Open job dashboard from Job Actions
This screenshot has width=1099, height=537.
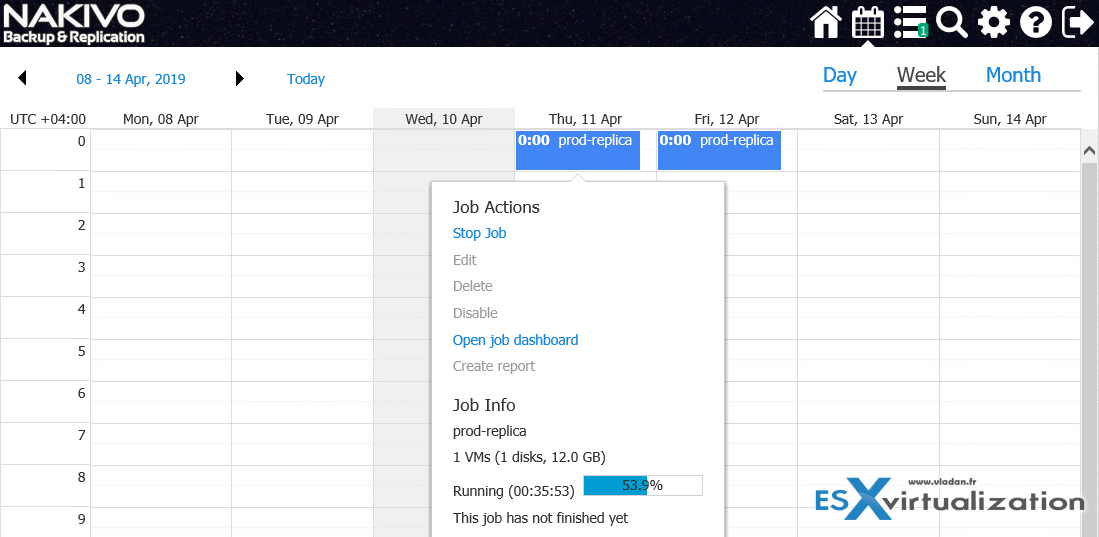pos(515,340)
